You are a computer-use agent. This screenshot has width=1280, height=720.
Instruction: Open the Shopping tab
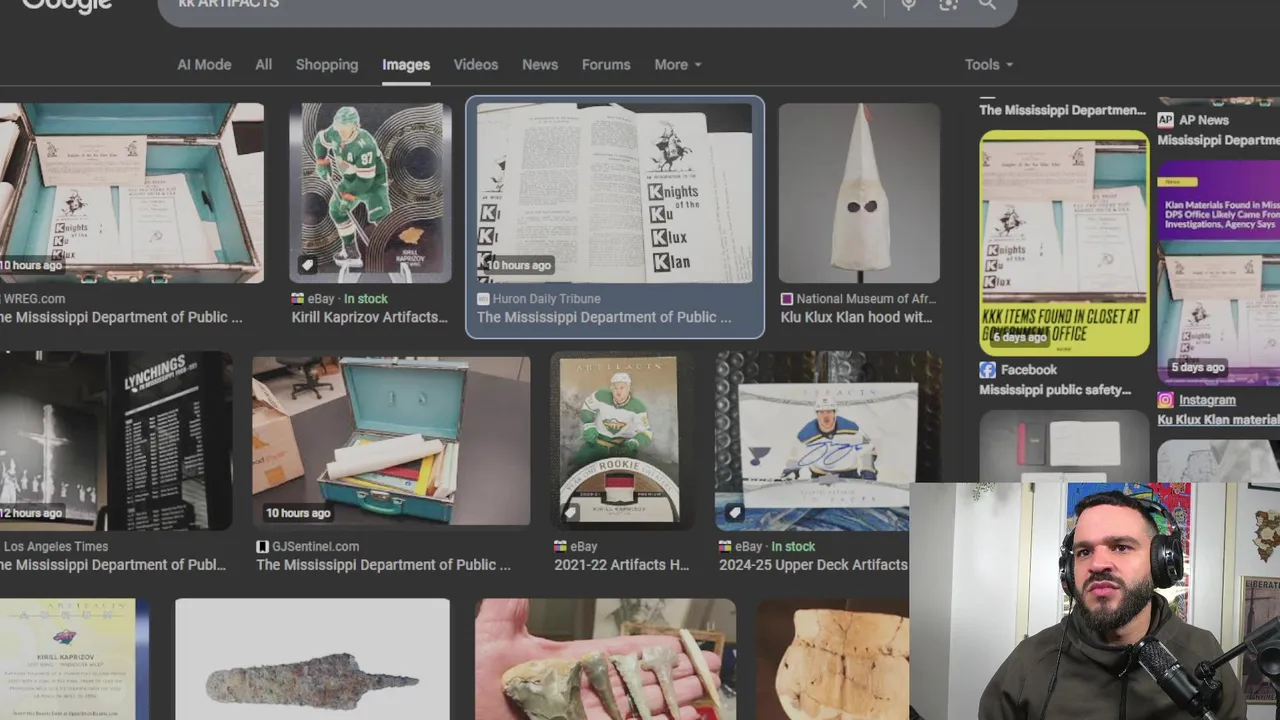point(327,64)
